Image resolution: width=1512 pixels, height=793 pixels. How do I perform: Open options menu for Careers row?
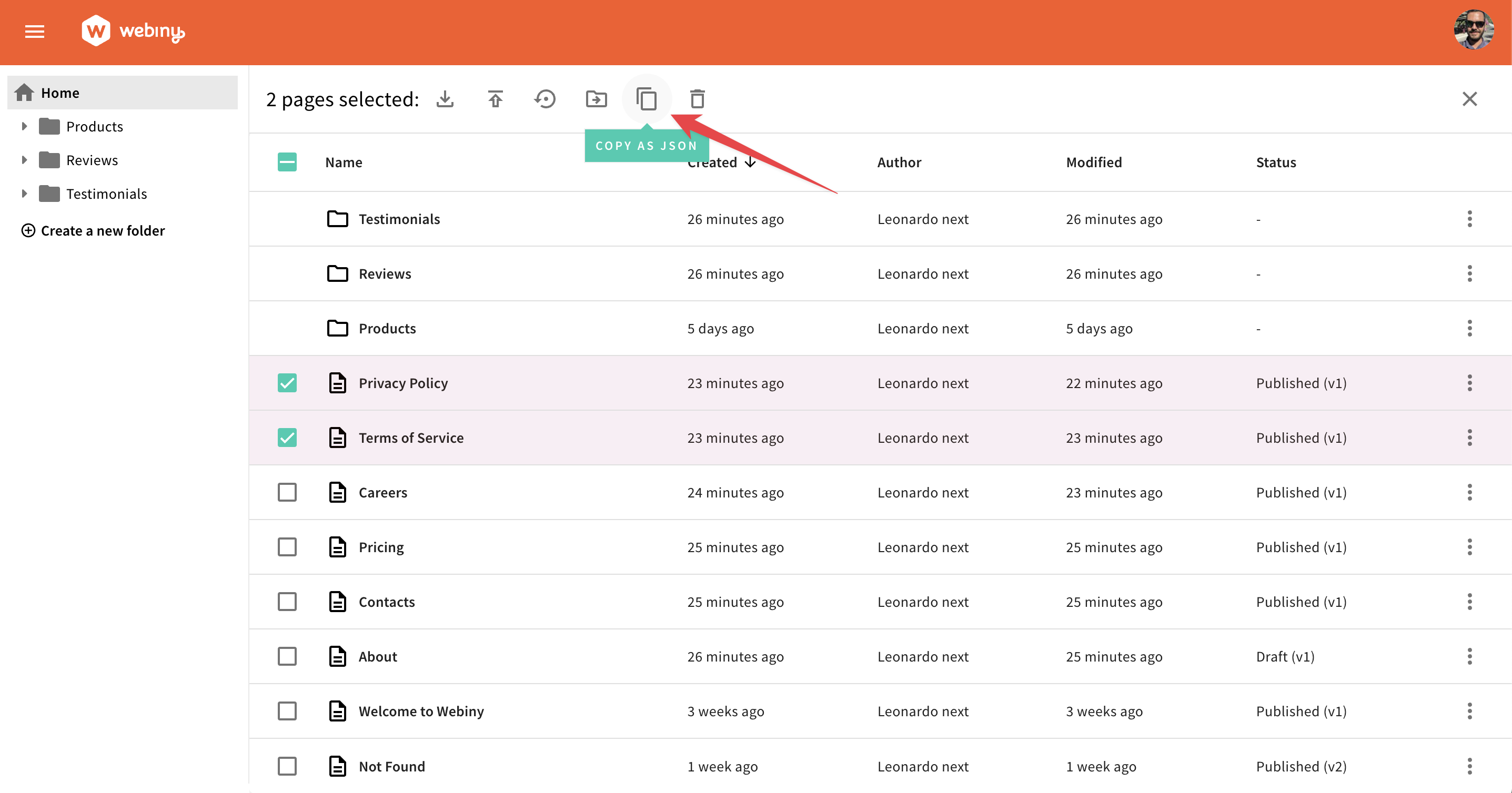1469,493
